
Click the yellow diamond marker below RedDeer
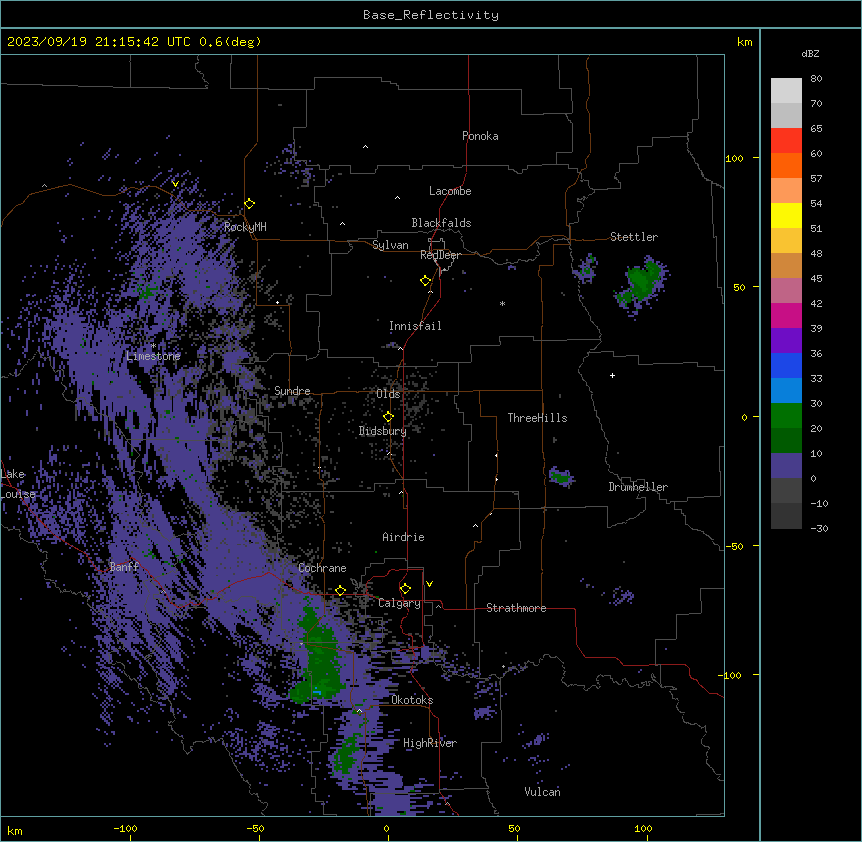pos(426,281)
